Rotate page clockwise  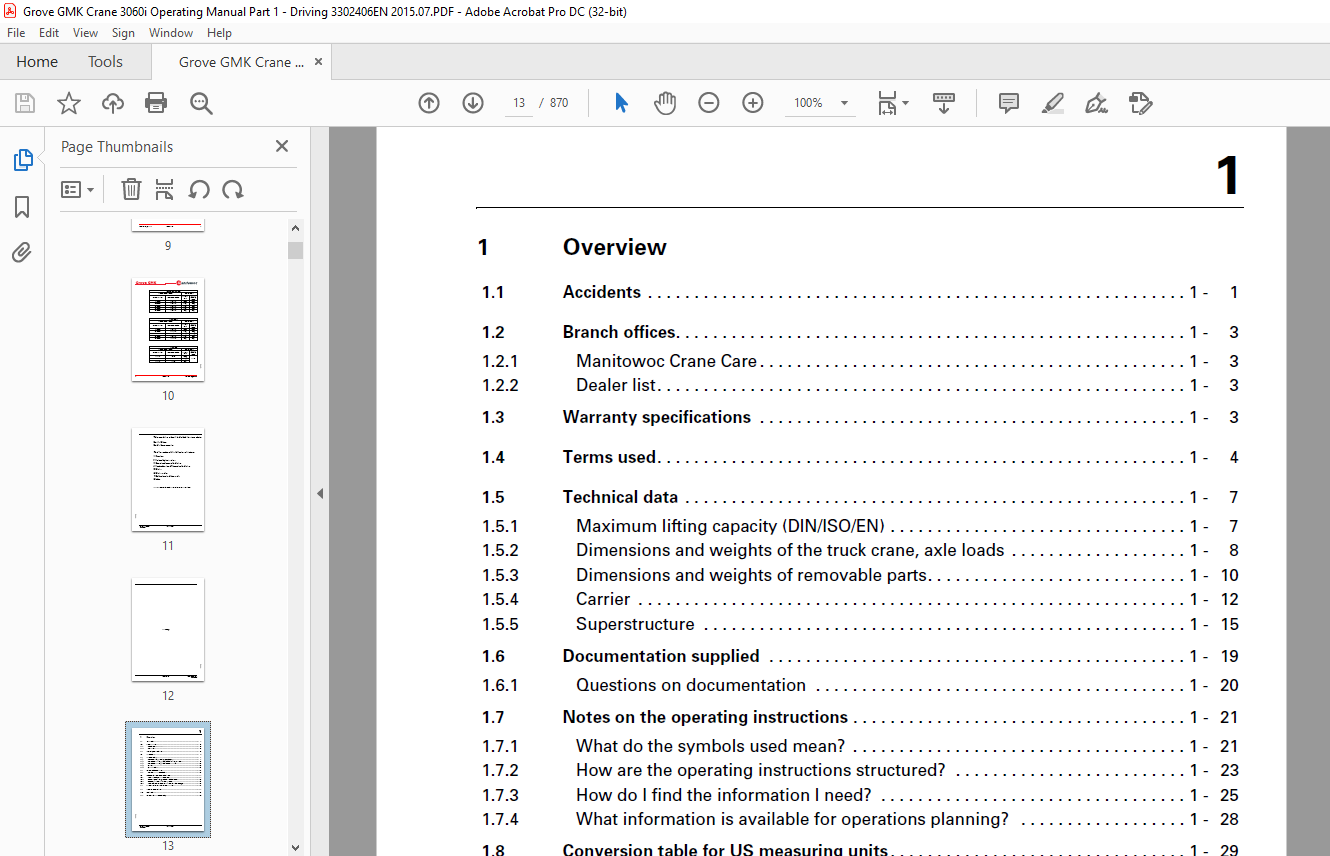click(x=233, y=189)
